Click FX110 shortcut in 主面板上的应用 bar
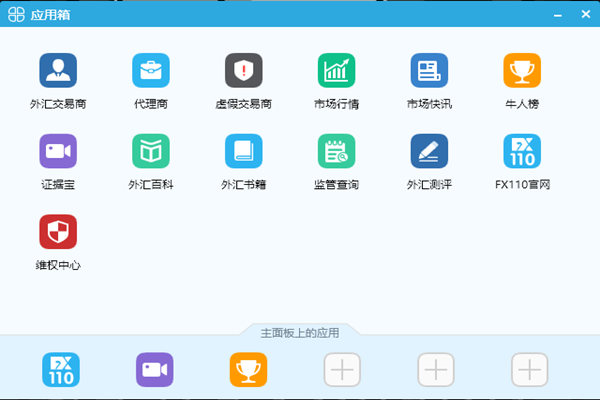 point(61,370)
